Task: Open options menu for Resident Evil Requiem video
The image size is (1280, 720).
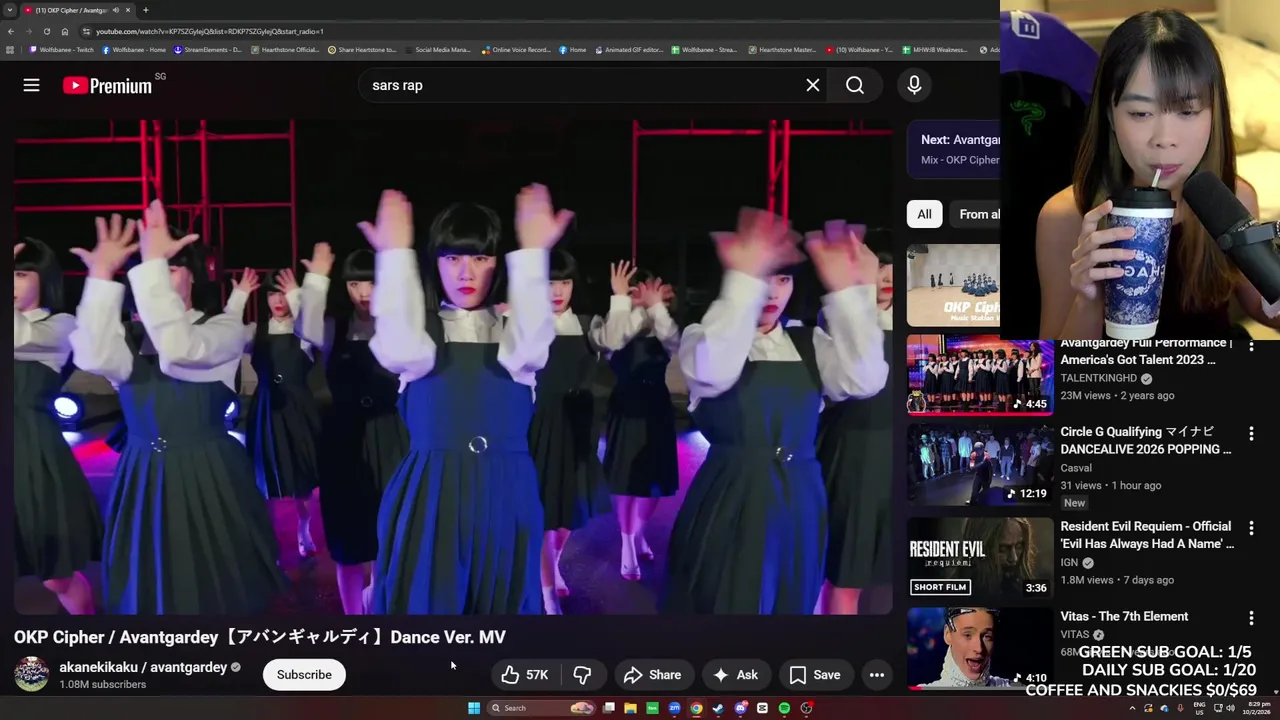Action: 1251,528
